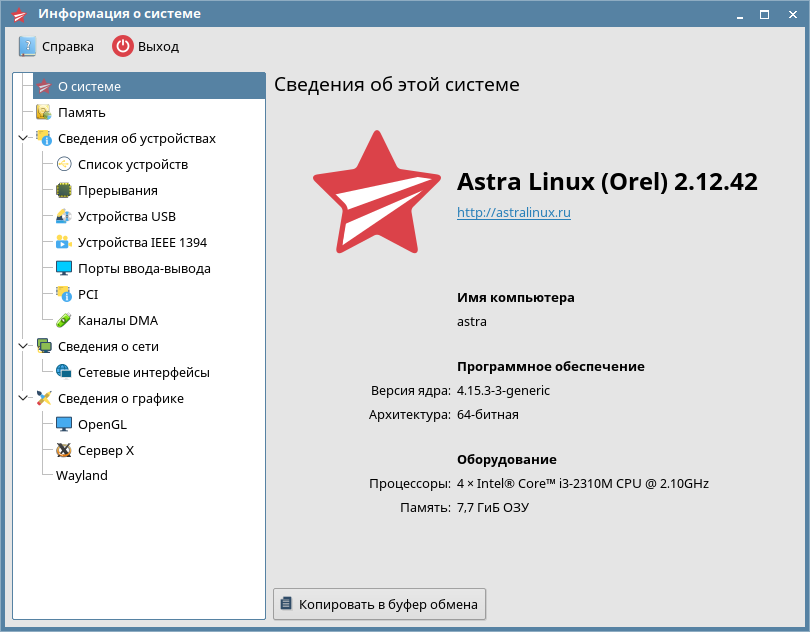The height and width of the screenshot is (632, 810).
Task: Click the computer name astra
Action: click(x=472, y=321)
